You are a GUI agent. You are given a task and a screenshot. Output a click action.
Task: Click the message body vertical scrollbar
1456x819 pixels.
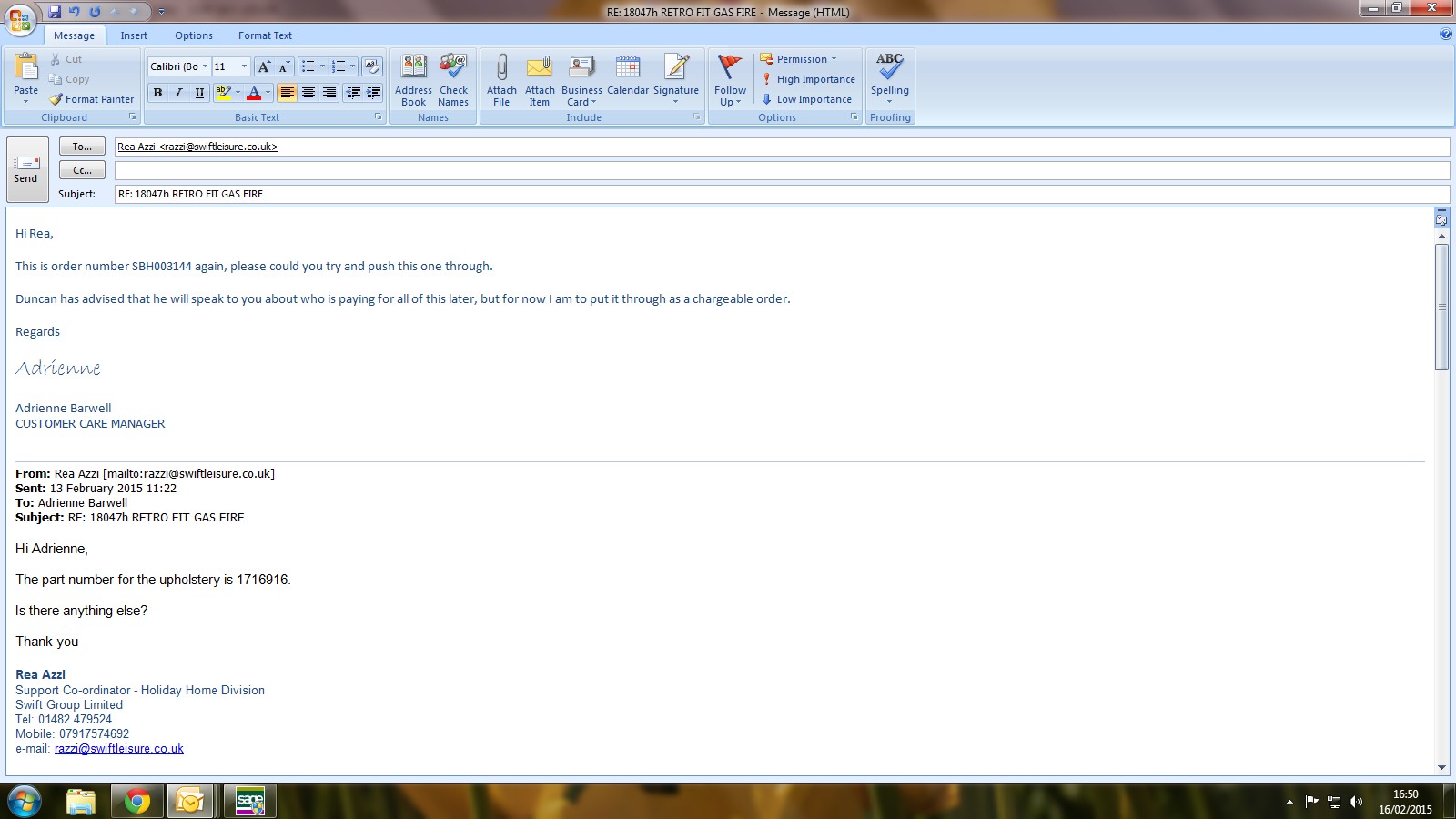pyautogui.click(x=1441, y=307)
